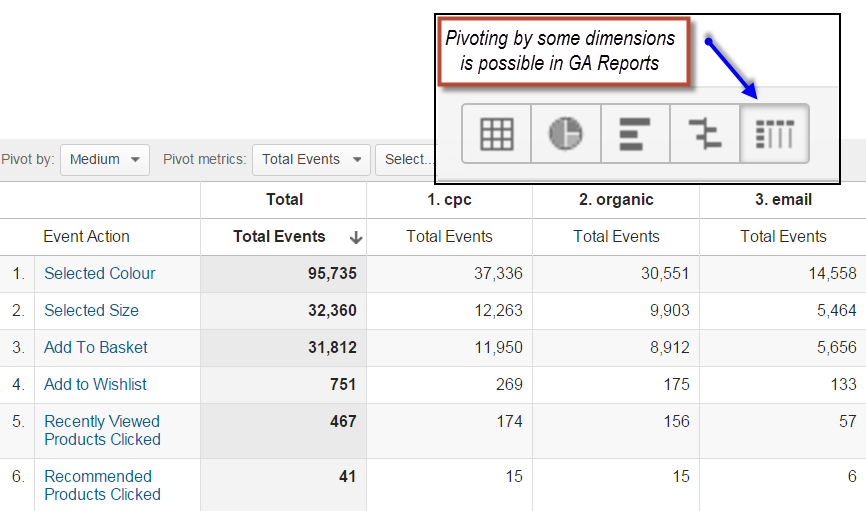Click the email Total Events column header

click(x=783, y=236)
